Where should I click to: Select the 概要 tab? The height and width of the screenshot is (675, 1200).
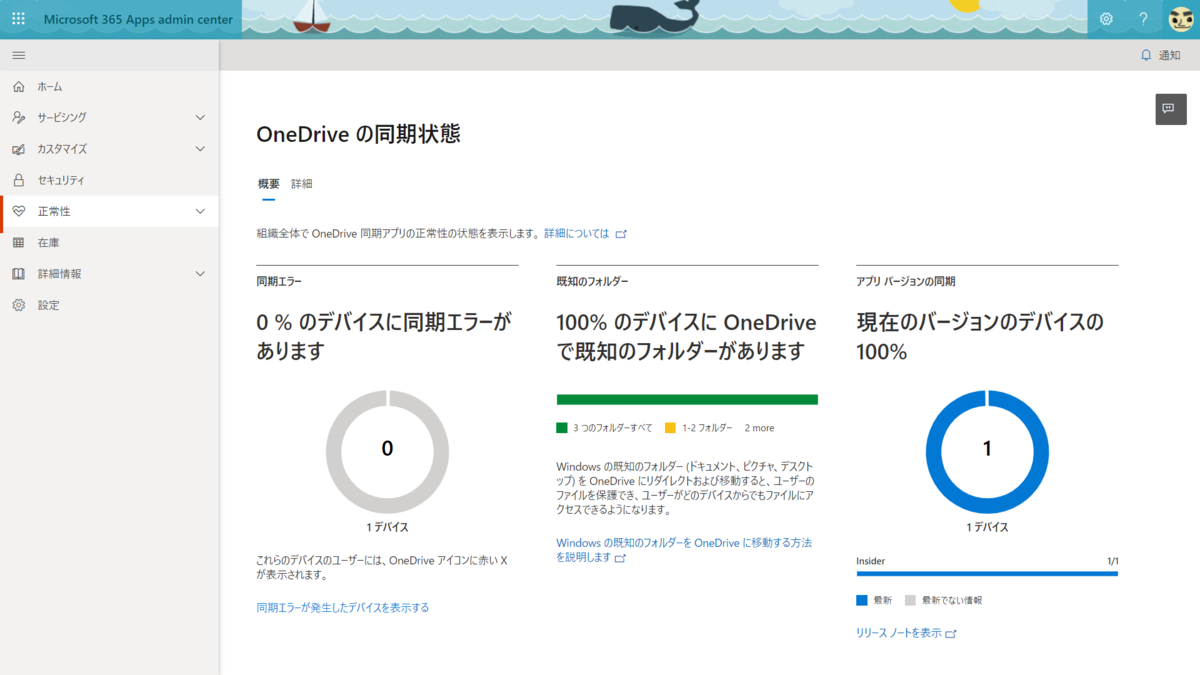[x=269, y=184]
